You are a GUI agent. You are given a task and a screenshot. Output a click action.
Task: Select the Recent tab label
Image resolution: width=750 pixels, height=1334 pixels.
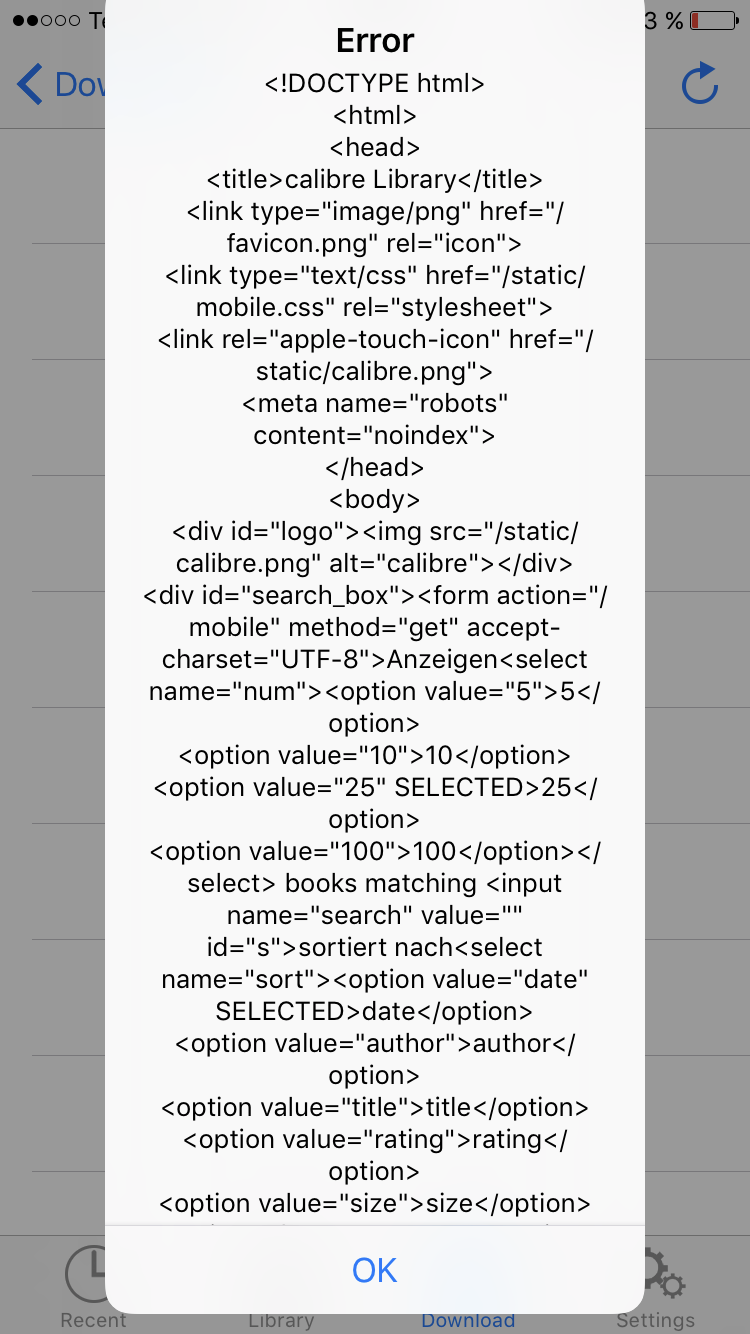pos(93,1321)
